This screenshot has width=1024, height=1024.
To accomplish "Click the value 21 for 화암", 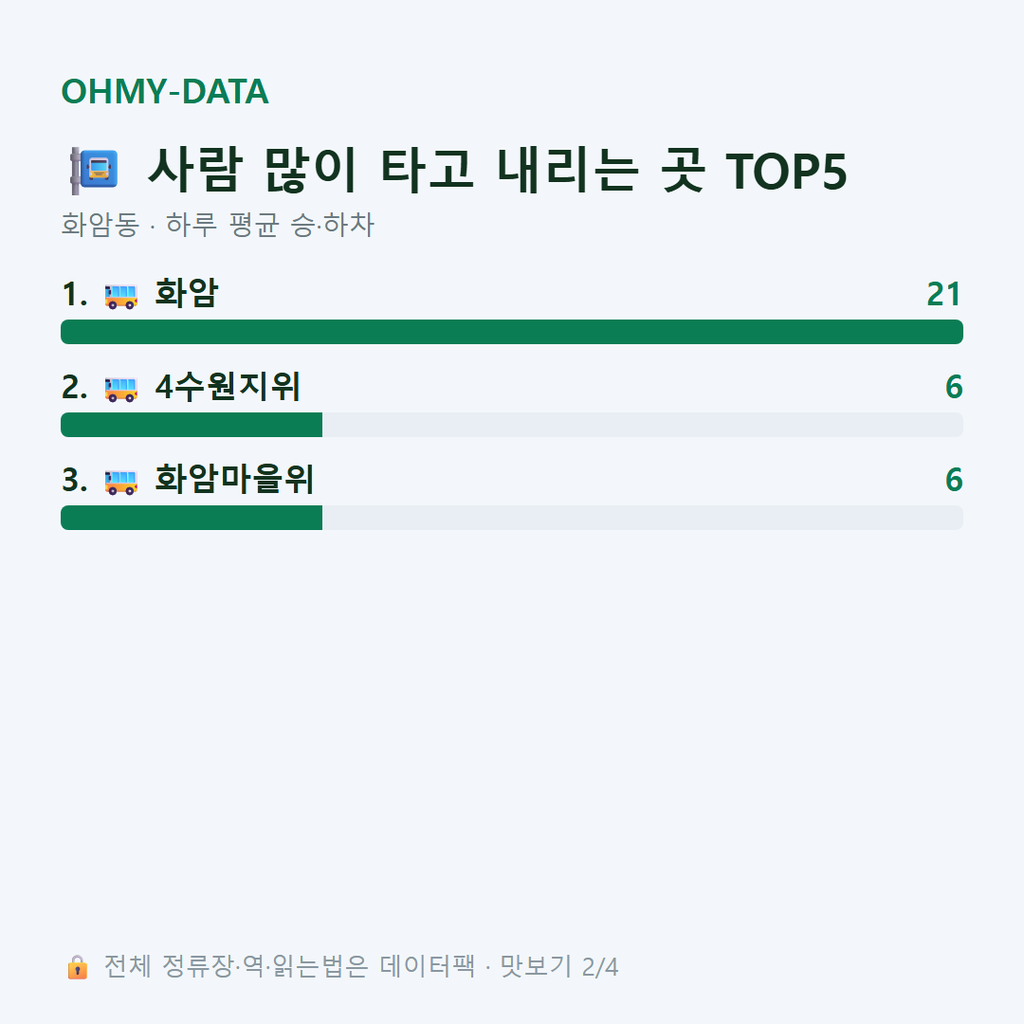I will coord(944,295).
